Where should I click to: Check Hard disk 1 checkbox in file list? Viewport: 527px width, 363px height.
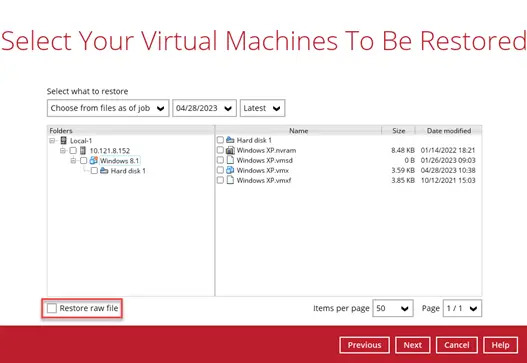[x=220, y=140]
